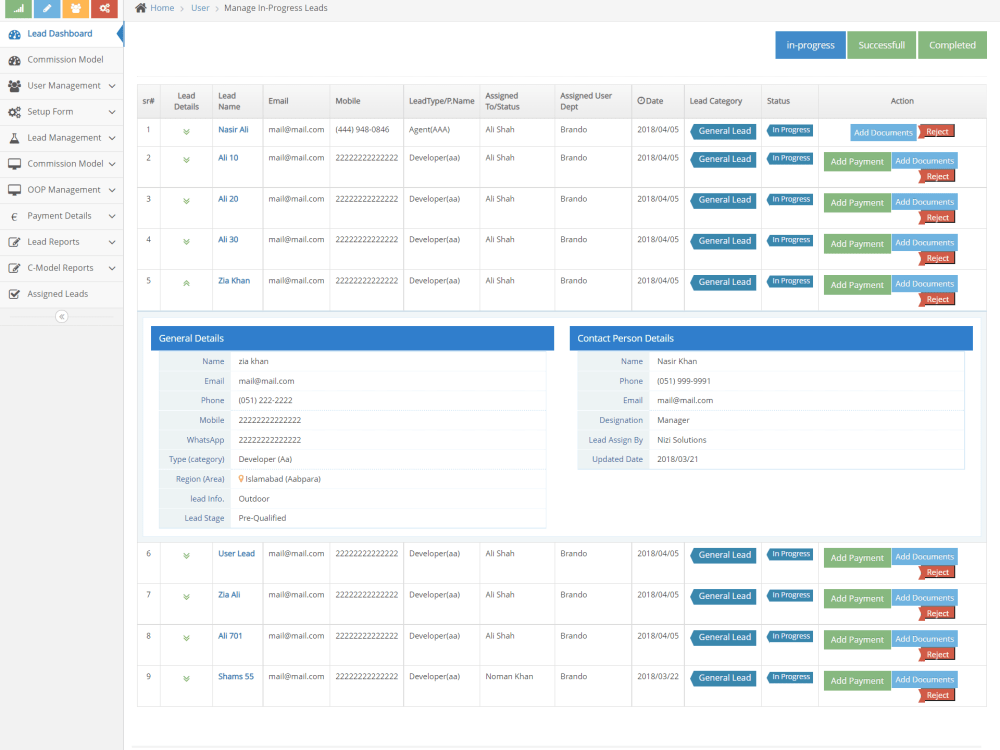This screenshot has height=750, width=1000.
Task: Switch to the Completed tab
Action: tap(952, 45)
